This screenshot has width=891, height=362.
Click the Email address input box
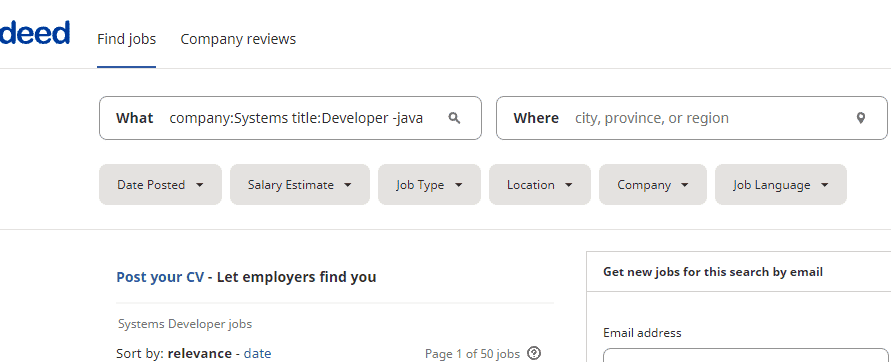746,355
